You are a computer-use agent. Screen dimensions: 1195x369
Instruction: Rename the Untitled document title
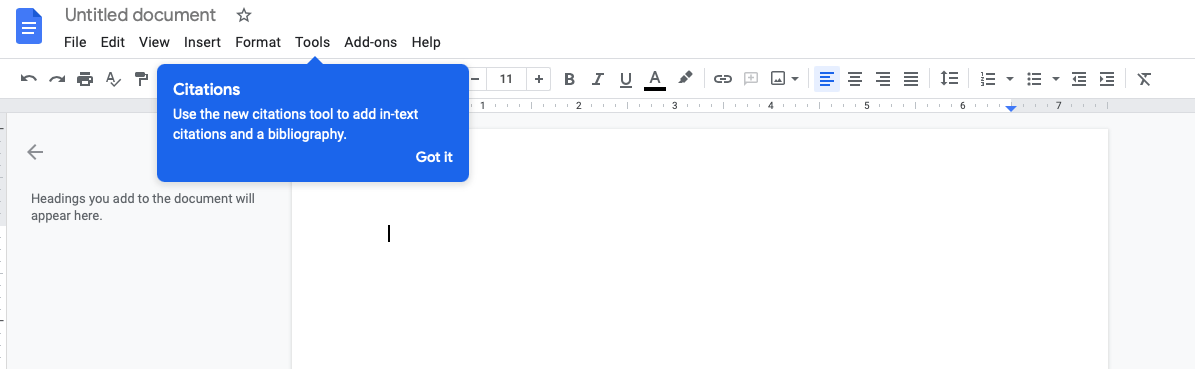click(x=140, y=14)
